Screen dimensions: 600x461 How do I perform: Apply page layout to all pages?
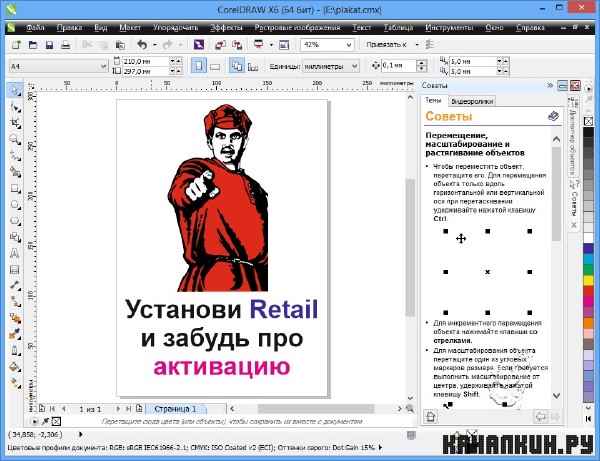[237, 66]
